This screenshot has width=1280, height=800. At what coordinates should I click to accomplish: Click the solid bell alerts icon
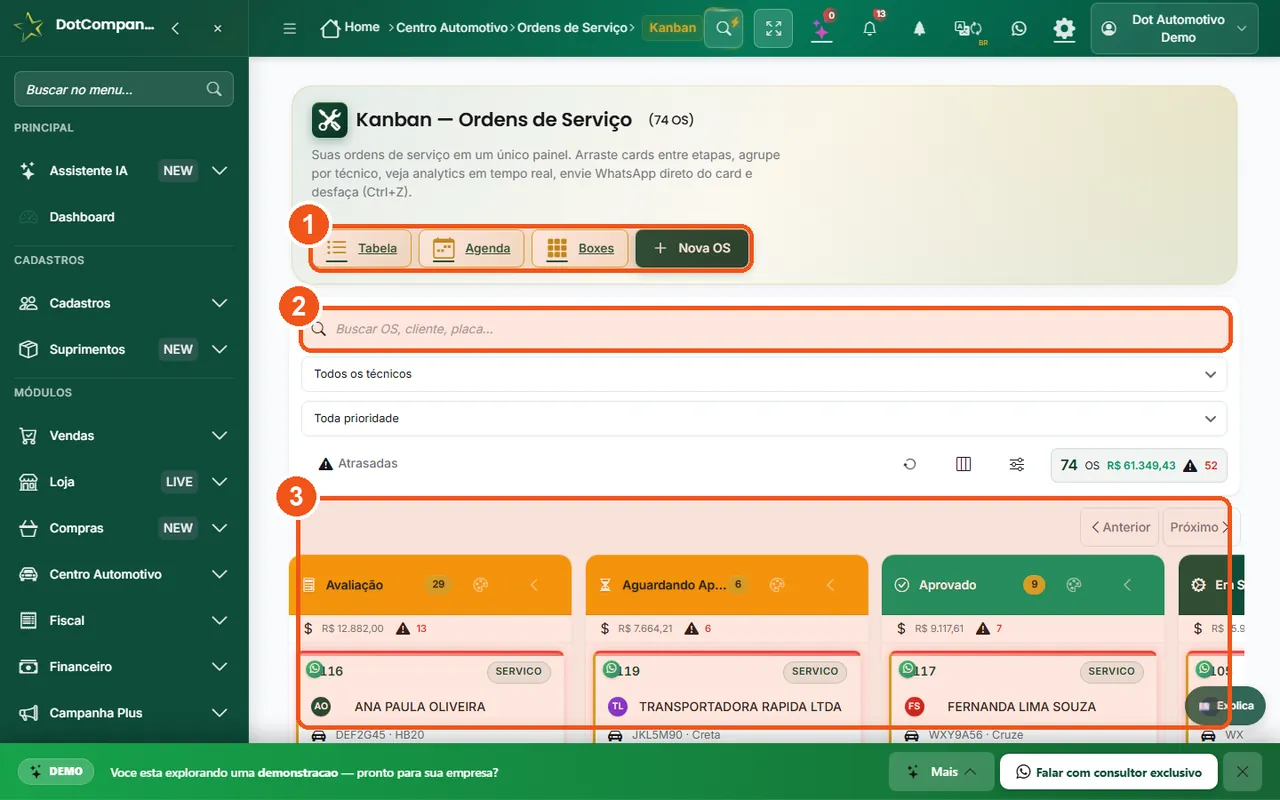click(x=919, y=29)
